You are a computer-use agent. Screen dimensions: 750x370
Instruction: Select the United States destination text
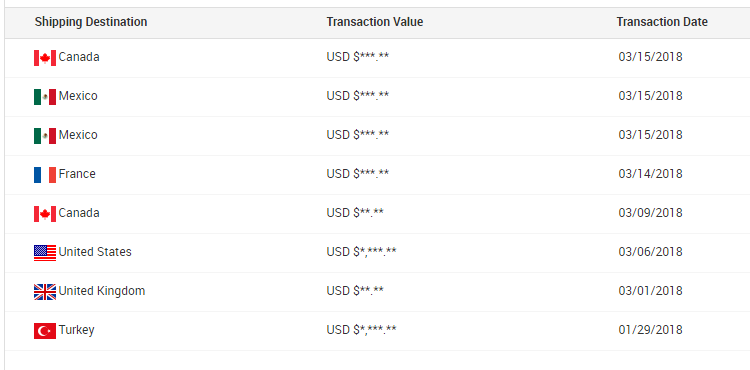pos(95,251)
